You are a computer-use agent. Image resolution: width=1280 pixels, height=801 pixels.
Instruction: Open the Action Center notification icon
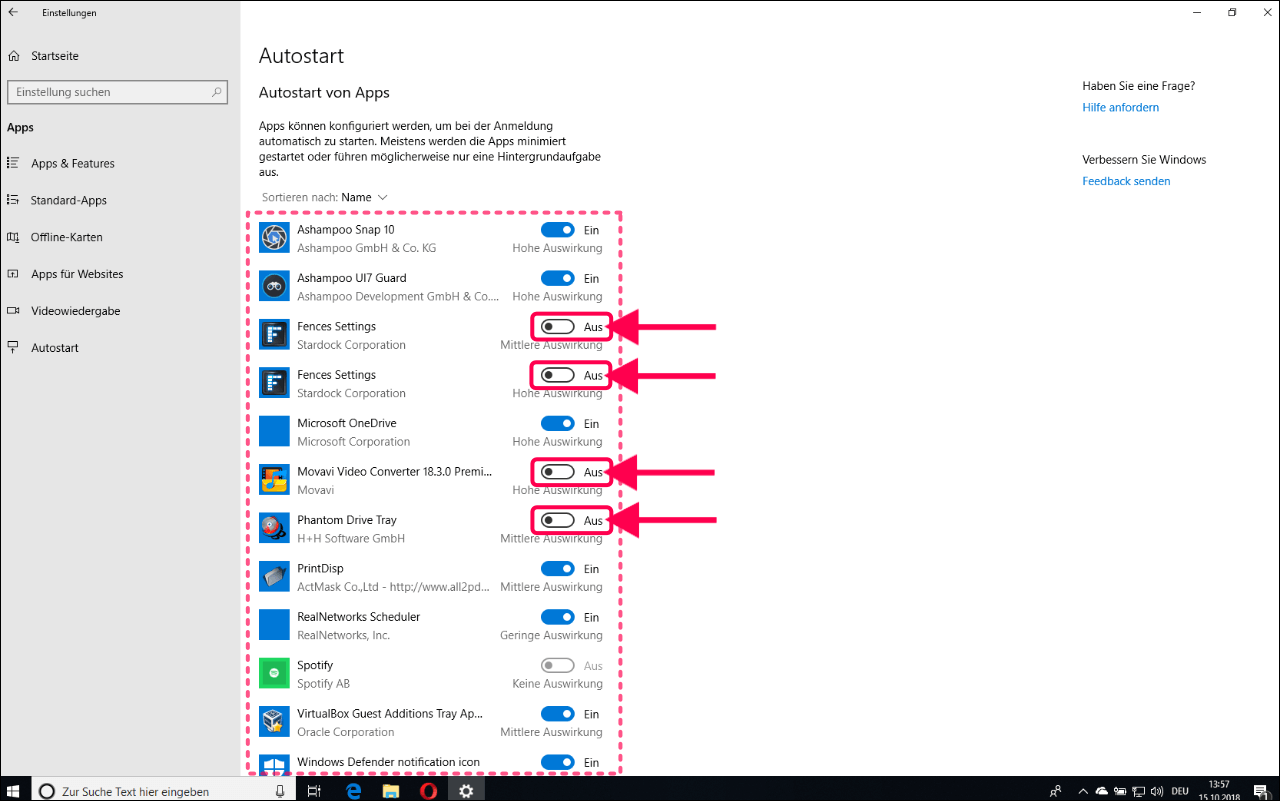tap(1261, 791)
